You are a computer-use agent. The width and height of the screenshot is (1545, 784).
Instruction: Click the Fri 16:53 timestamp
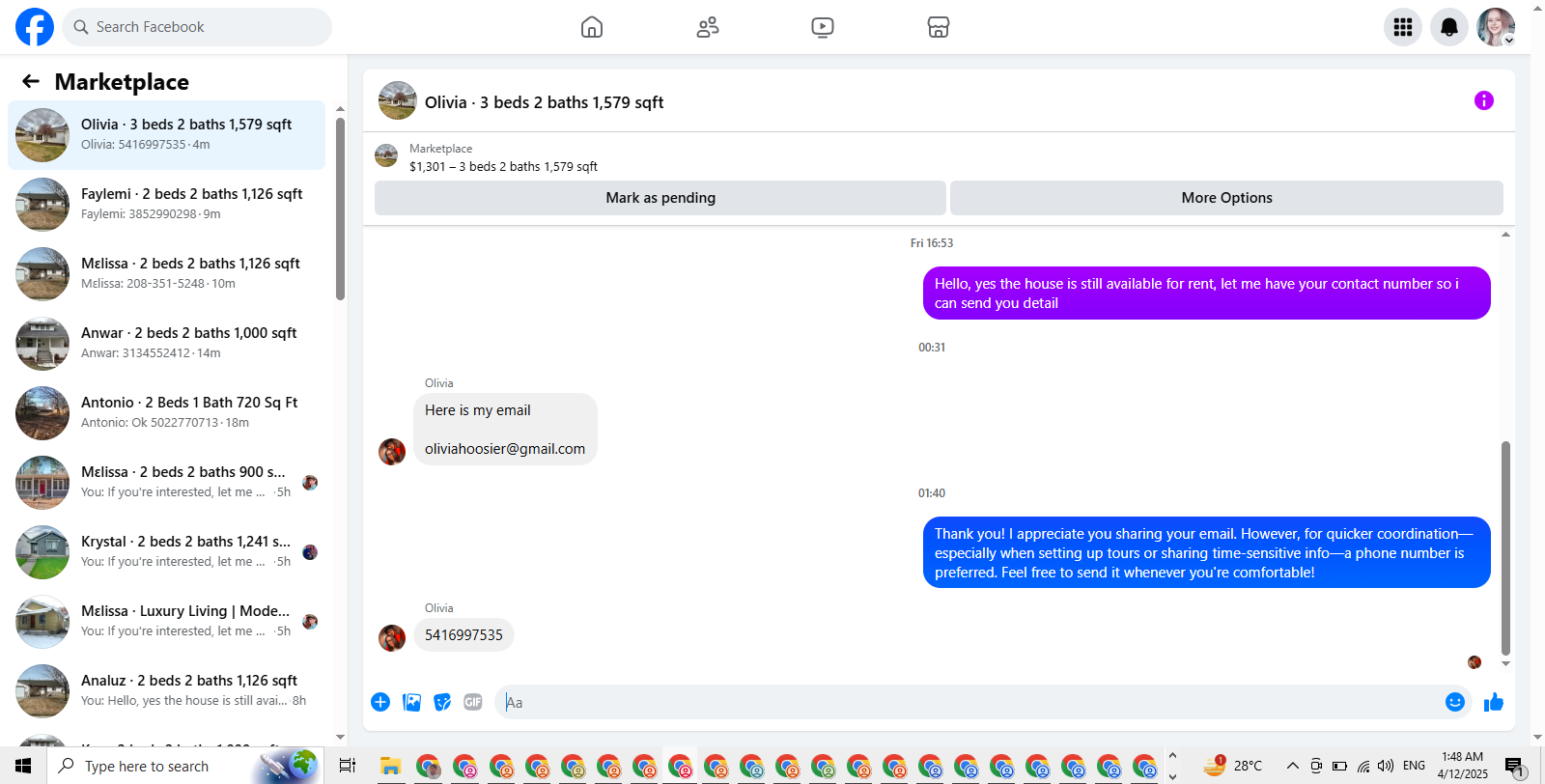click(932, 243)
